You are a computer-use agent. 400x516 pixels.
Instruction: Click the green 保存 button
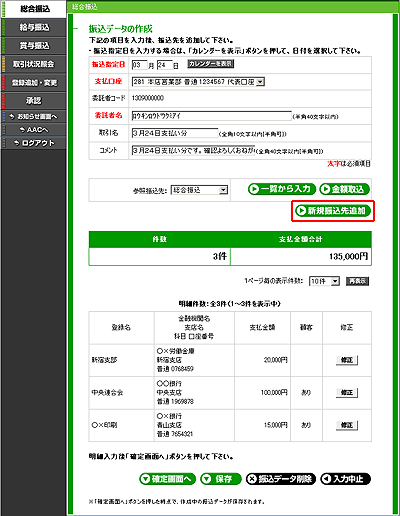221,479
